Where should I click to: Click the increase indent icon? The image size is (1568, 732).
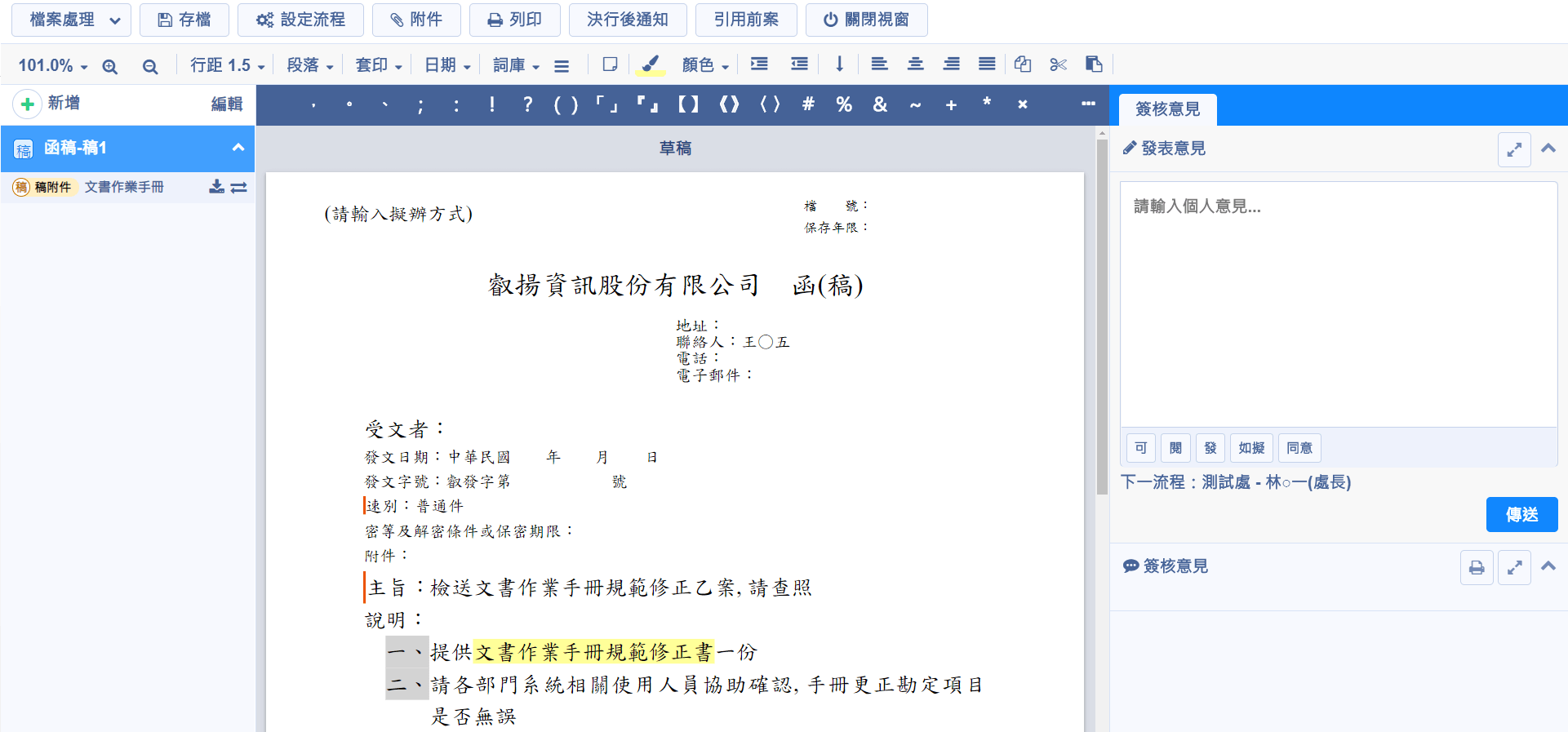coord(759,64)
